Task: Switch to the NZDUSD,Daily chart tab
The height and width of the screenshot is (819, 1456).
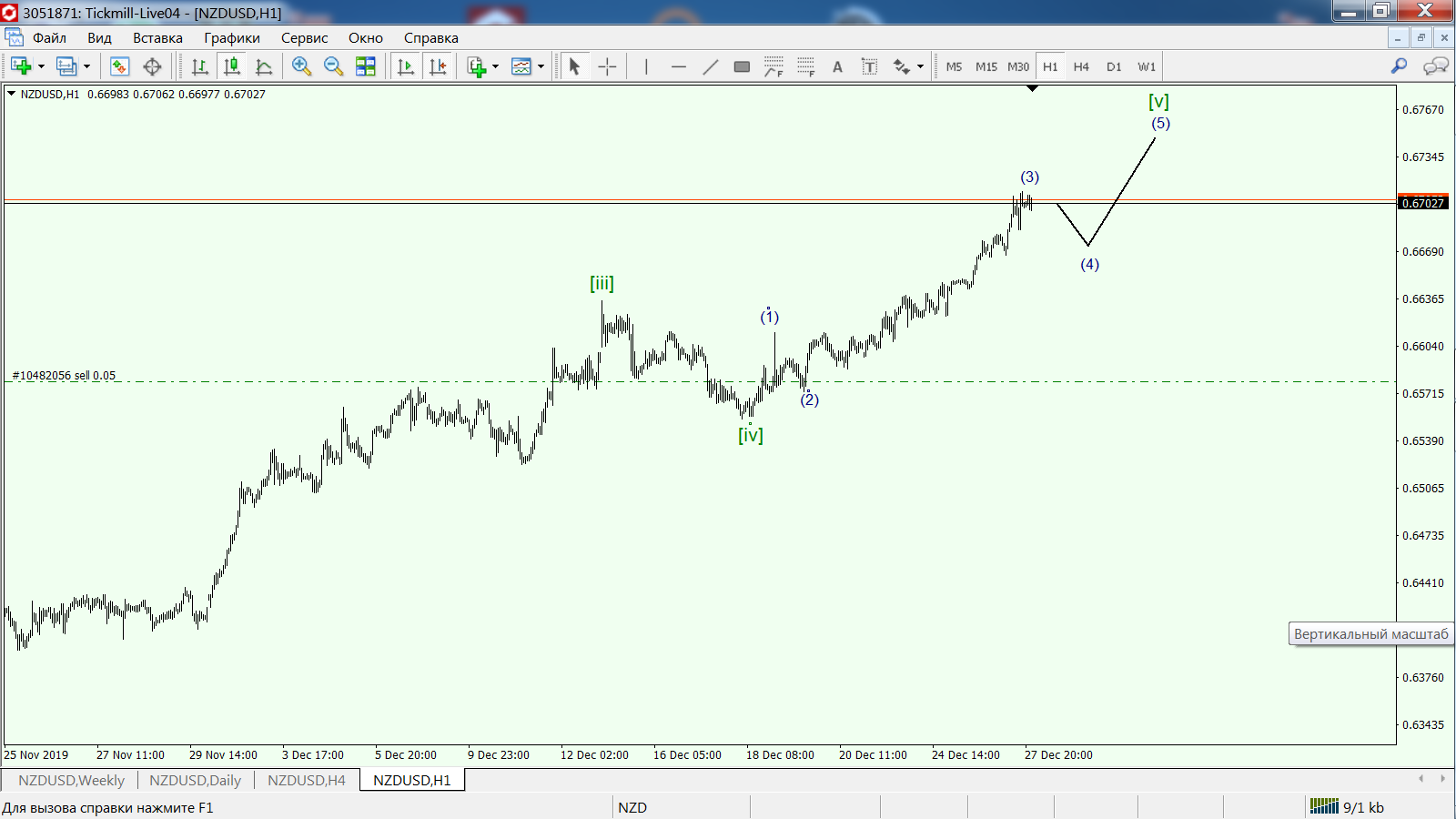Action: 195,780
